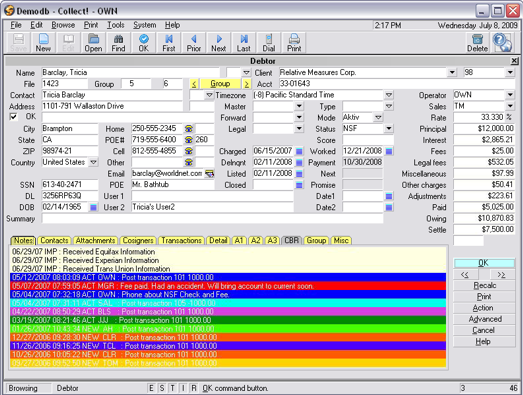Expand the Operator dropdown
The image size is (523, 395).
click(510, 95)
